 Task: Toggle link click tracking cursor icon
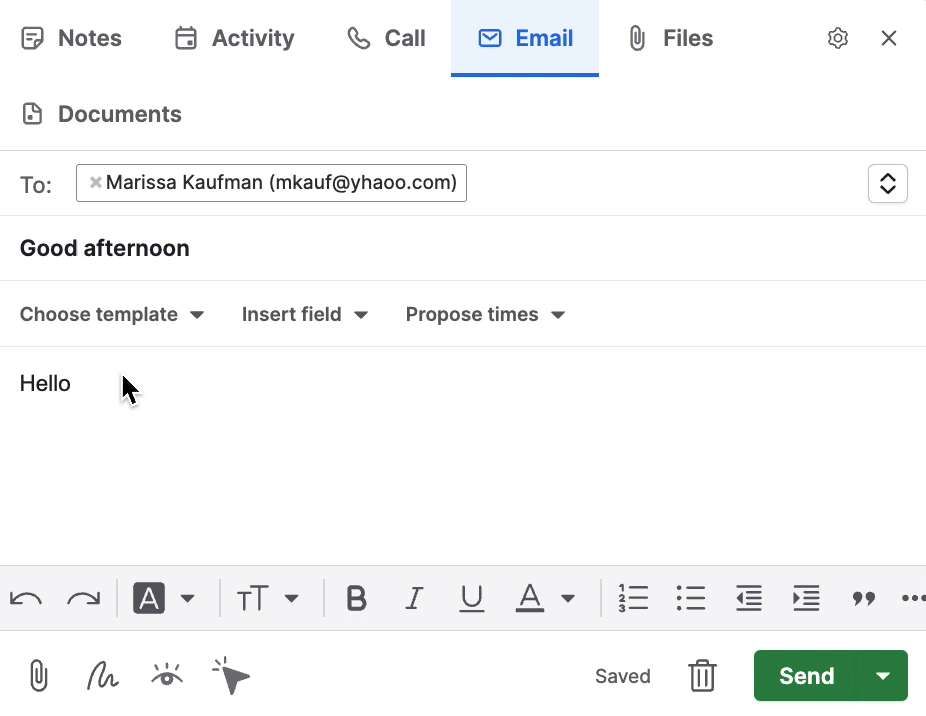(231, 677)
